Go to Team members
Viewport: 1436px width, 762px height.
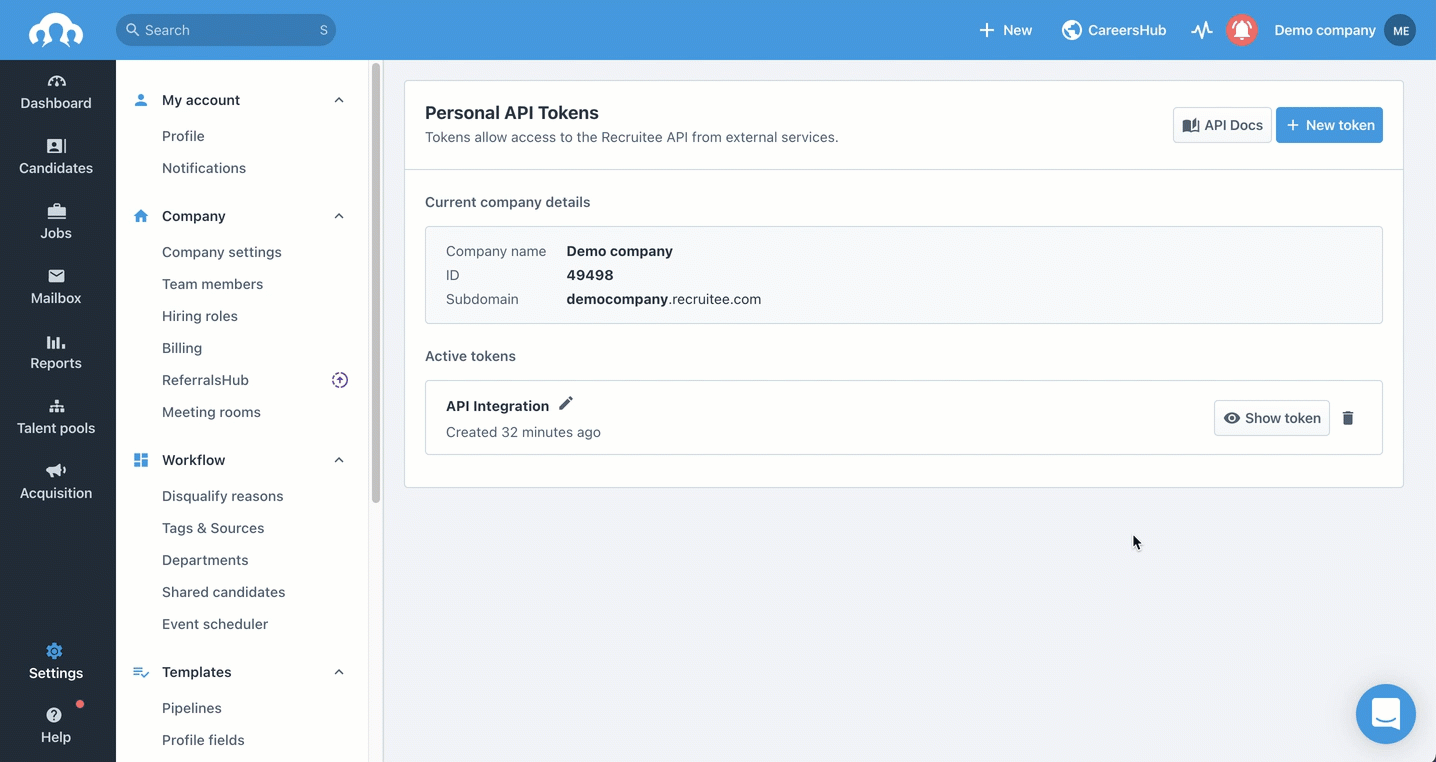point(212,284)
